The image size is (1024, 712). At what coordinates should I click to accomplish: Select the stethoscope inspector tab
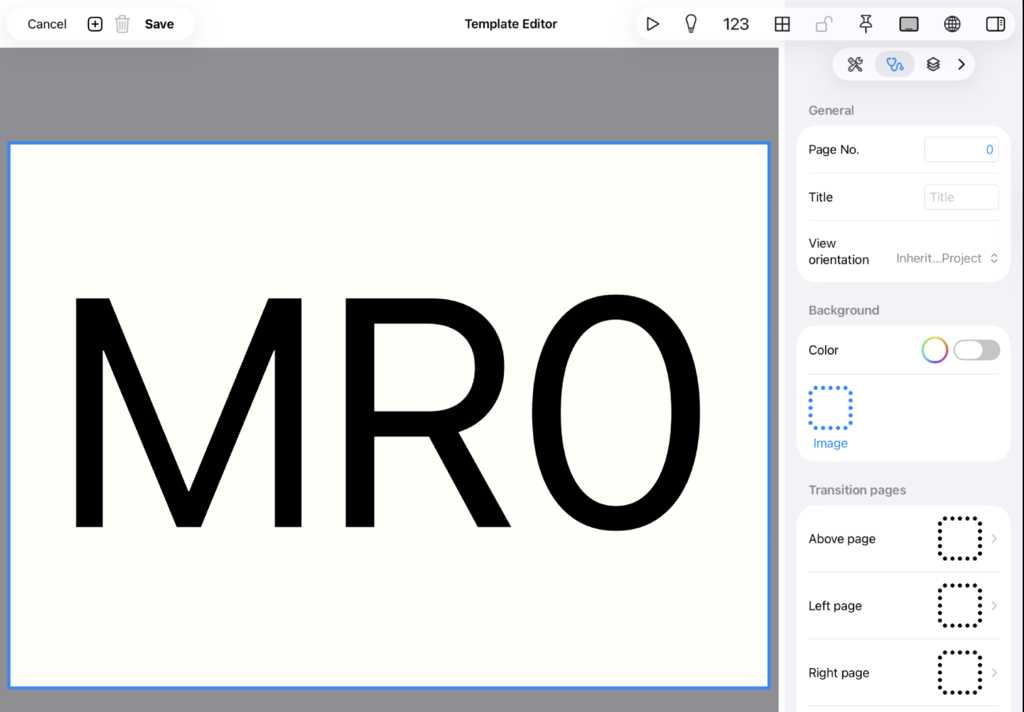click(x=895, y=64)
